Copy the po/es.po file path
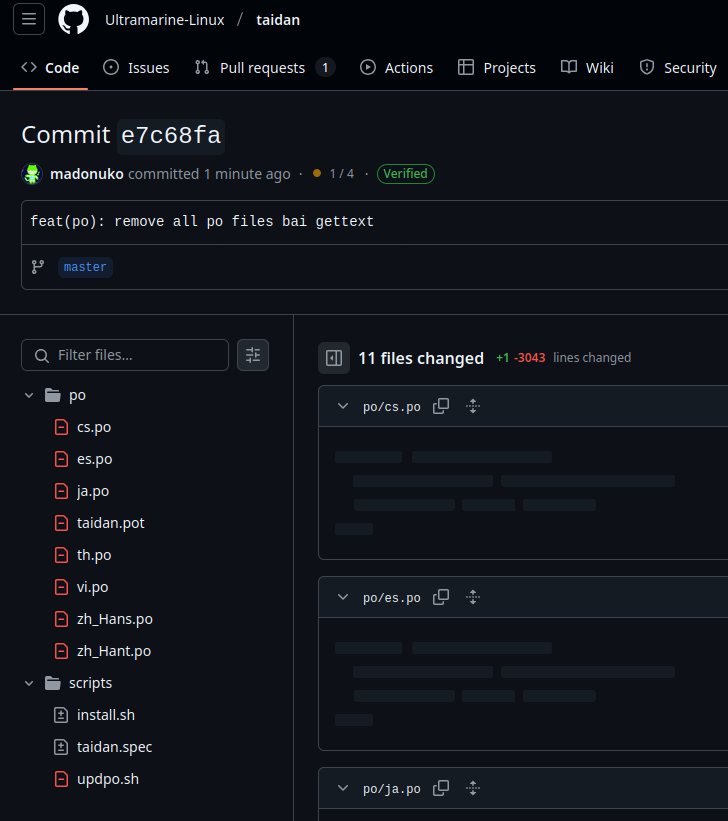Screen dimensions: 728x821 tap(441, 597)
